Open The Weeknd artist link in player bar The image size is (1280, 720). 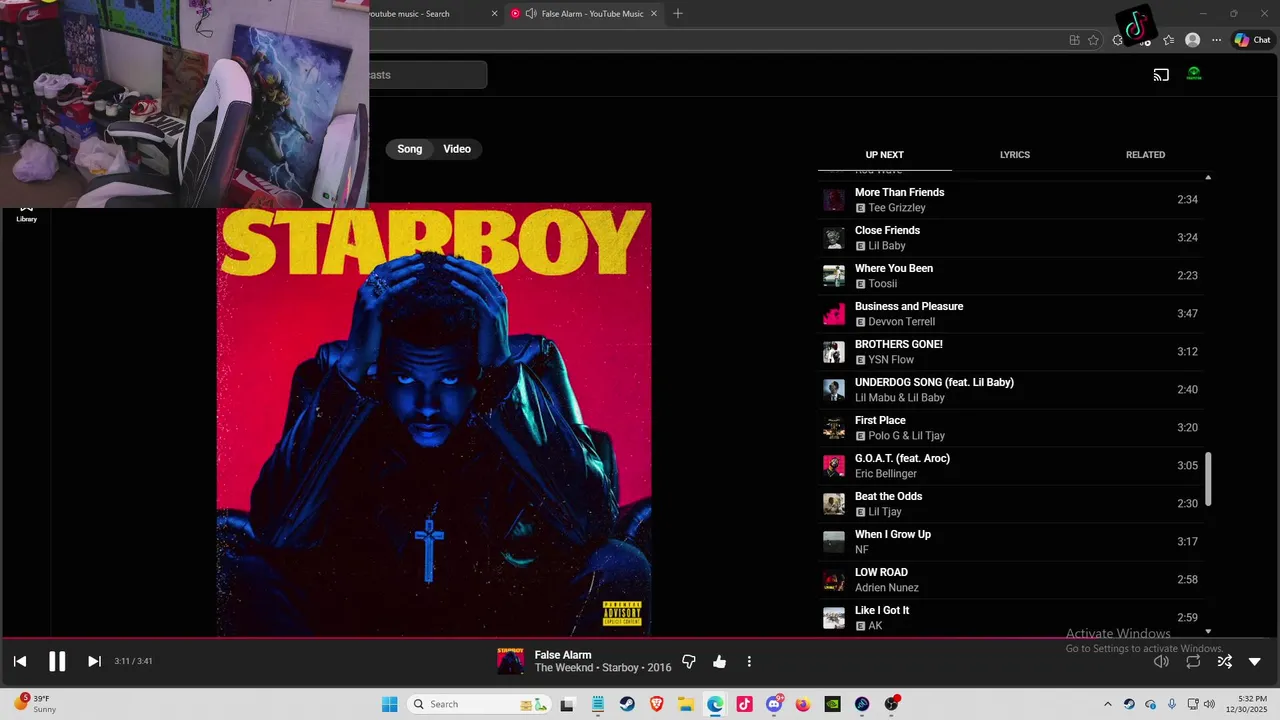[x=564, y=668]
